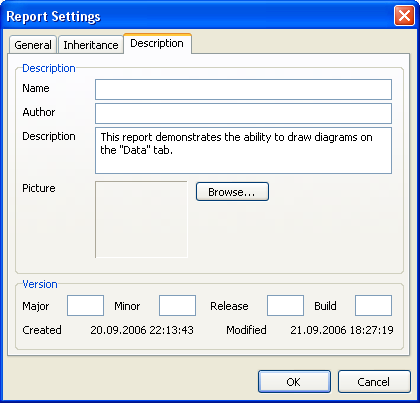Screen dimensions: 420x403
Task: Click the Minor version field
Action: (177, 305)
